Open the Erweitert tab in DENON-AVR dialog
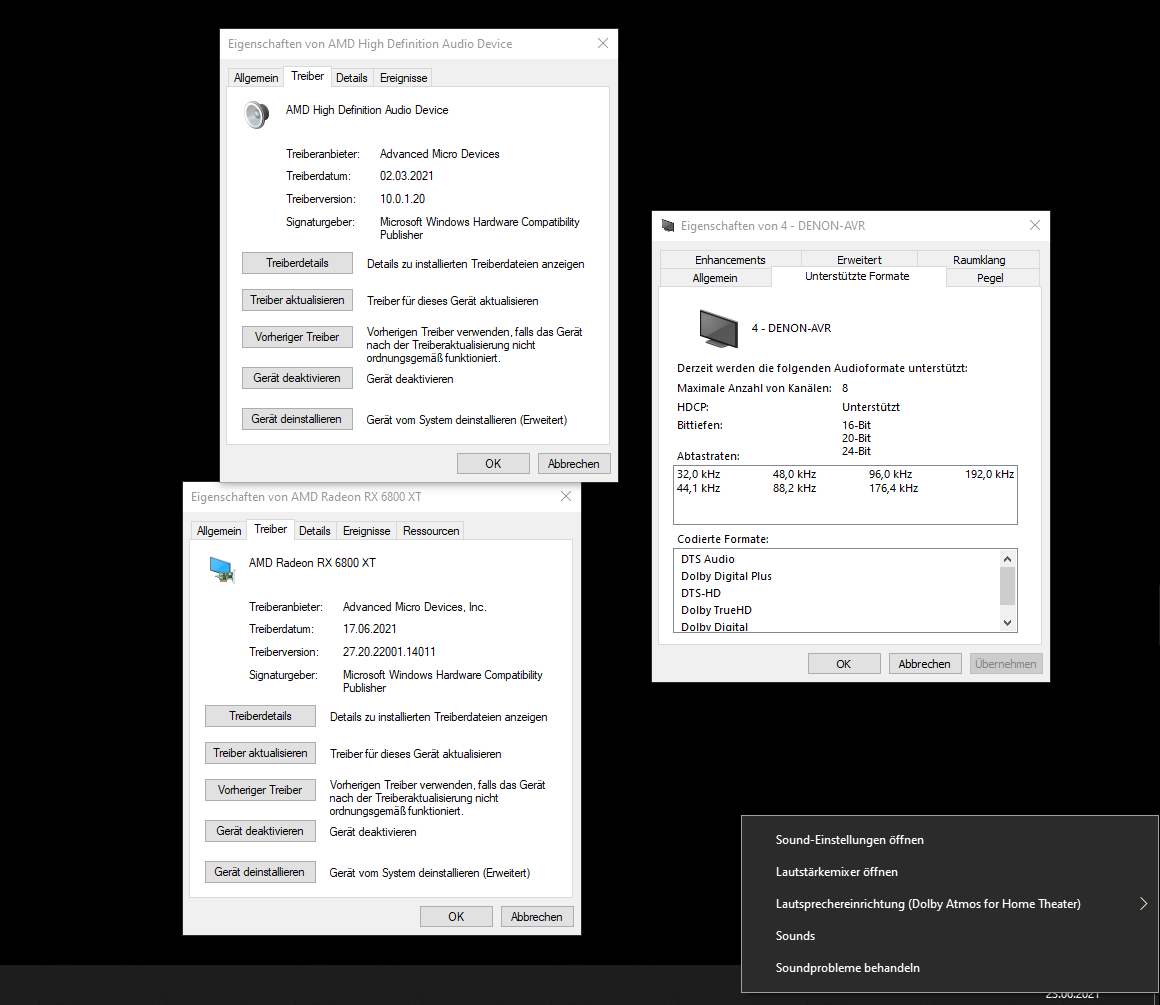 tap(859, 260)
